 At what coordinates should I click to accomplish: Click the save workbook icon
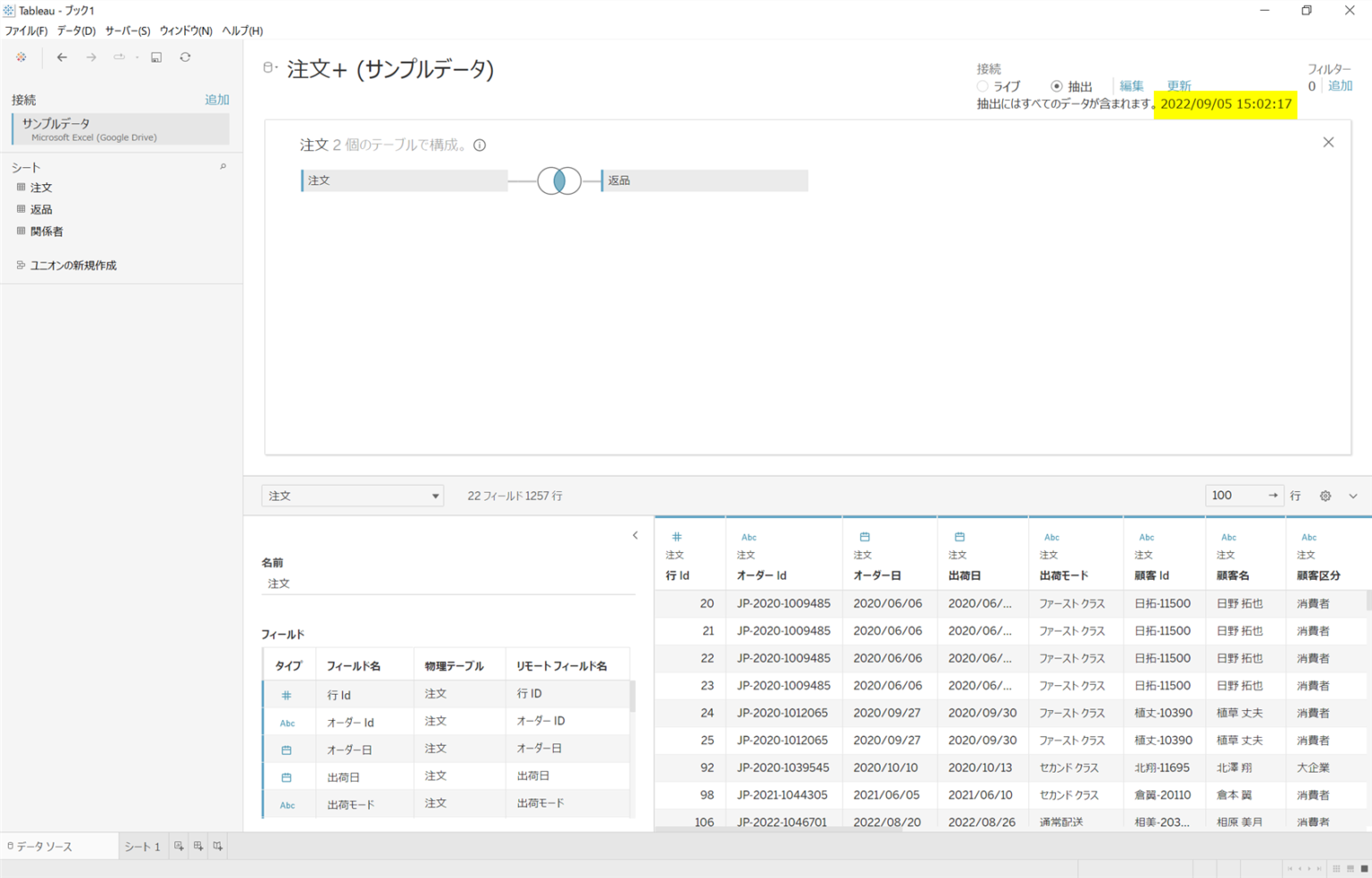156,57
